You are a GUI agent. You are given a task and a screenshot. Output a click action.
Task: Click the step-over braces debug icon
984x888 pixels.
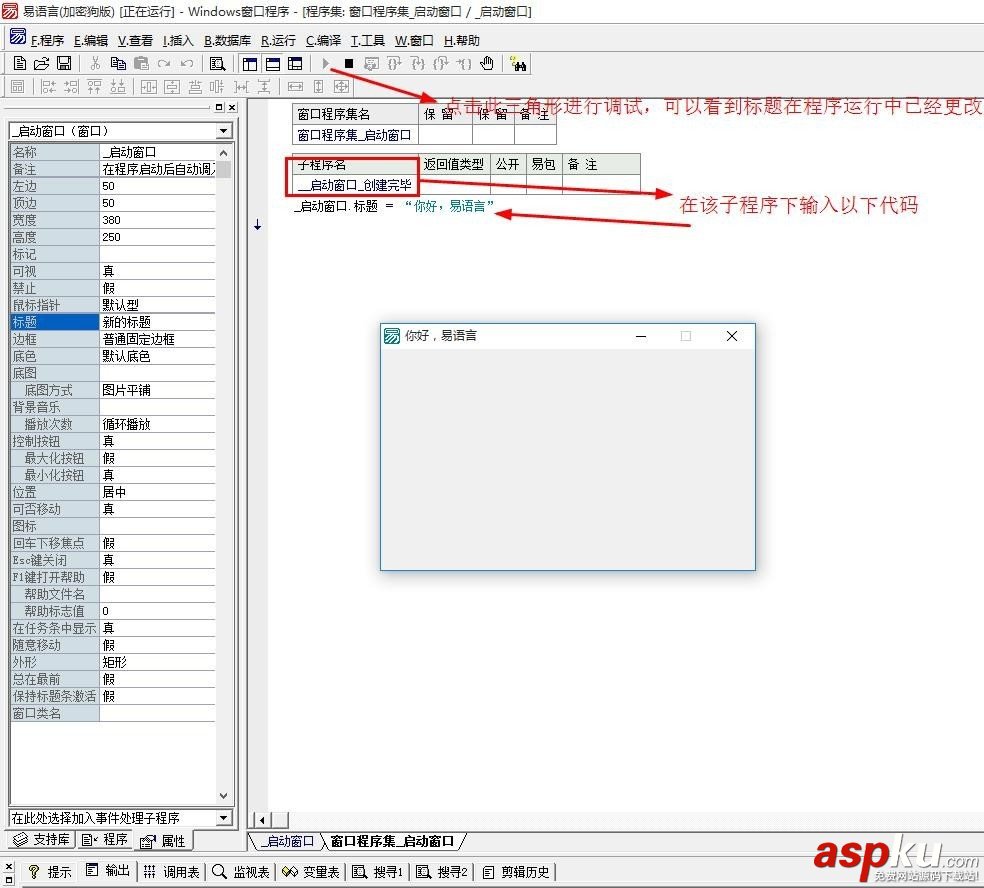tap(394, 63)
